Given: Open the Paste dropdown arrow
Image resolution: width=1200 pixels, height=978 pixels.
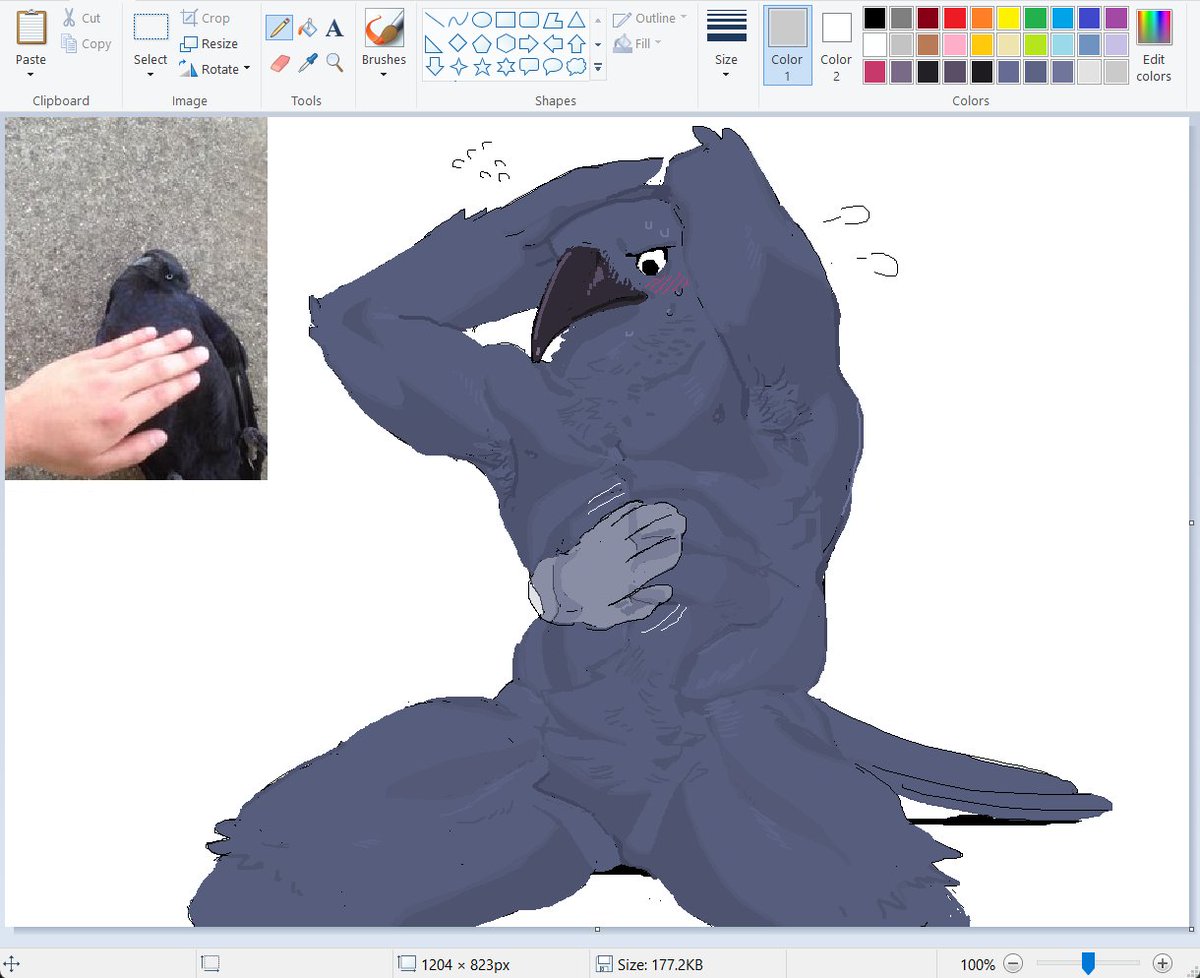Looking at the screenshot, I should tap(31, 75).
